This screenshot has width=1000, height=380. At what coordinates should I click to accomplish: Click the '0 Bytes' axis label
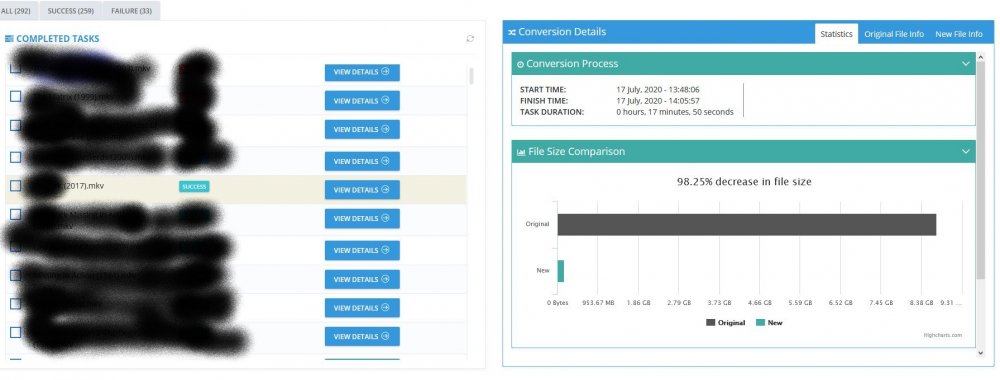pyautogui.click(x=557, y=303)
